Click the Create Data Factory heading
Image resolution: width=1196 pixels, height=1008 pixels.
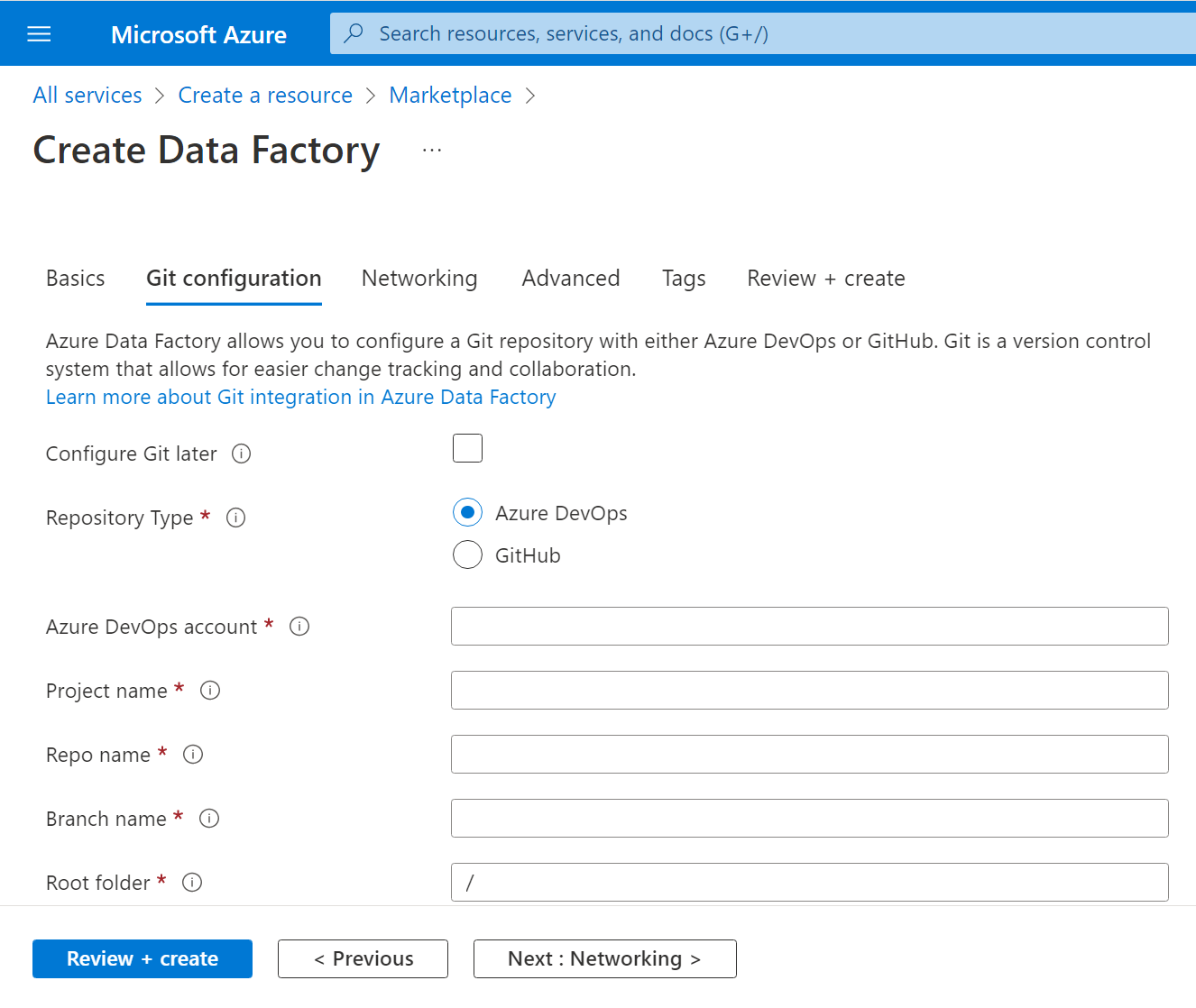point(207,151)
